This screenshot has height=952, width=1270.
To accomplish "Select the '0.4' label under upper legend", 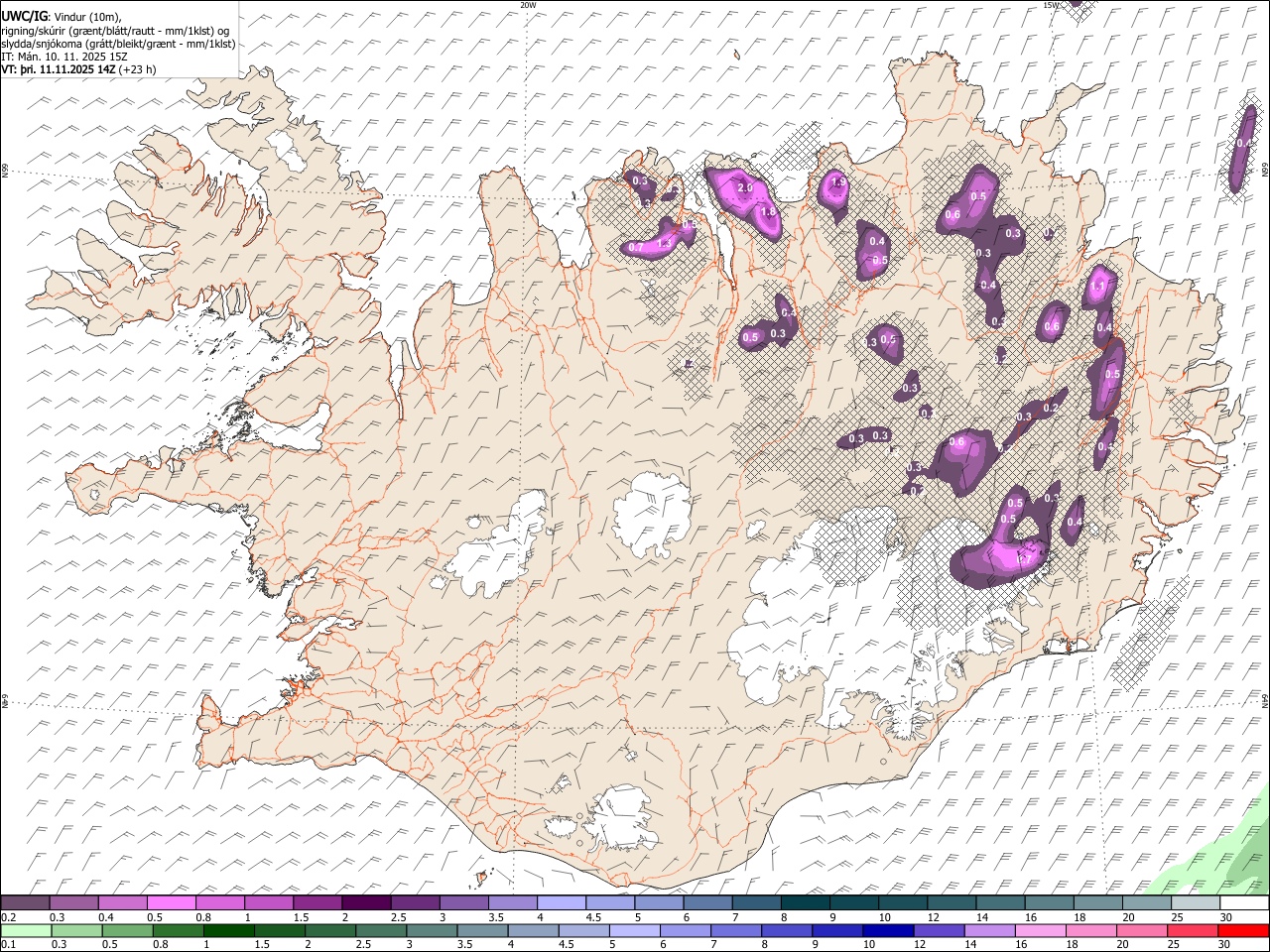I will [x=106, y=917].
